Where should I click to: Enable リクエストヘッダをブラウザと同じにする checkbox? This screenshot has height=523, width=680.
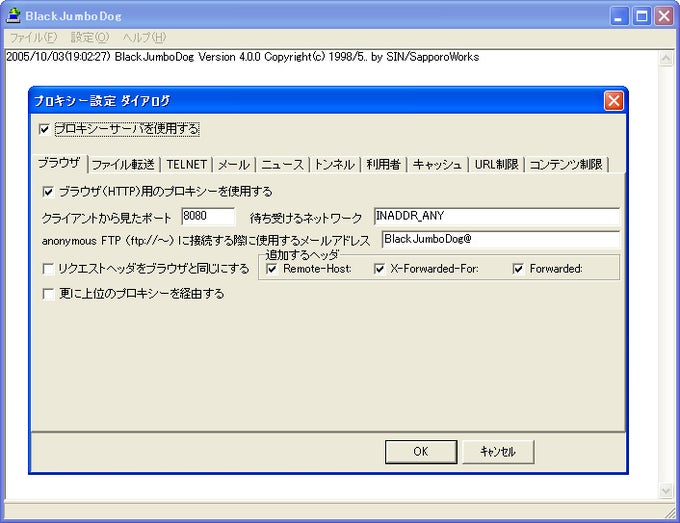pyautogui.click(x=48, y=269)
